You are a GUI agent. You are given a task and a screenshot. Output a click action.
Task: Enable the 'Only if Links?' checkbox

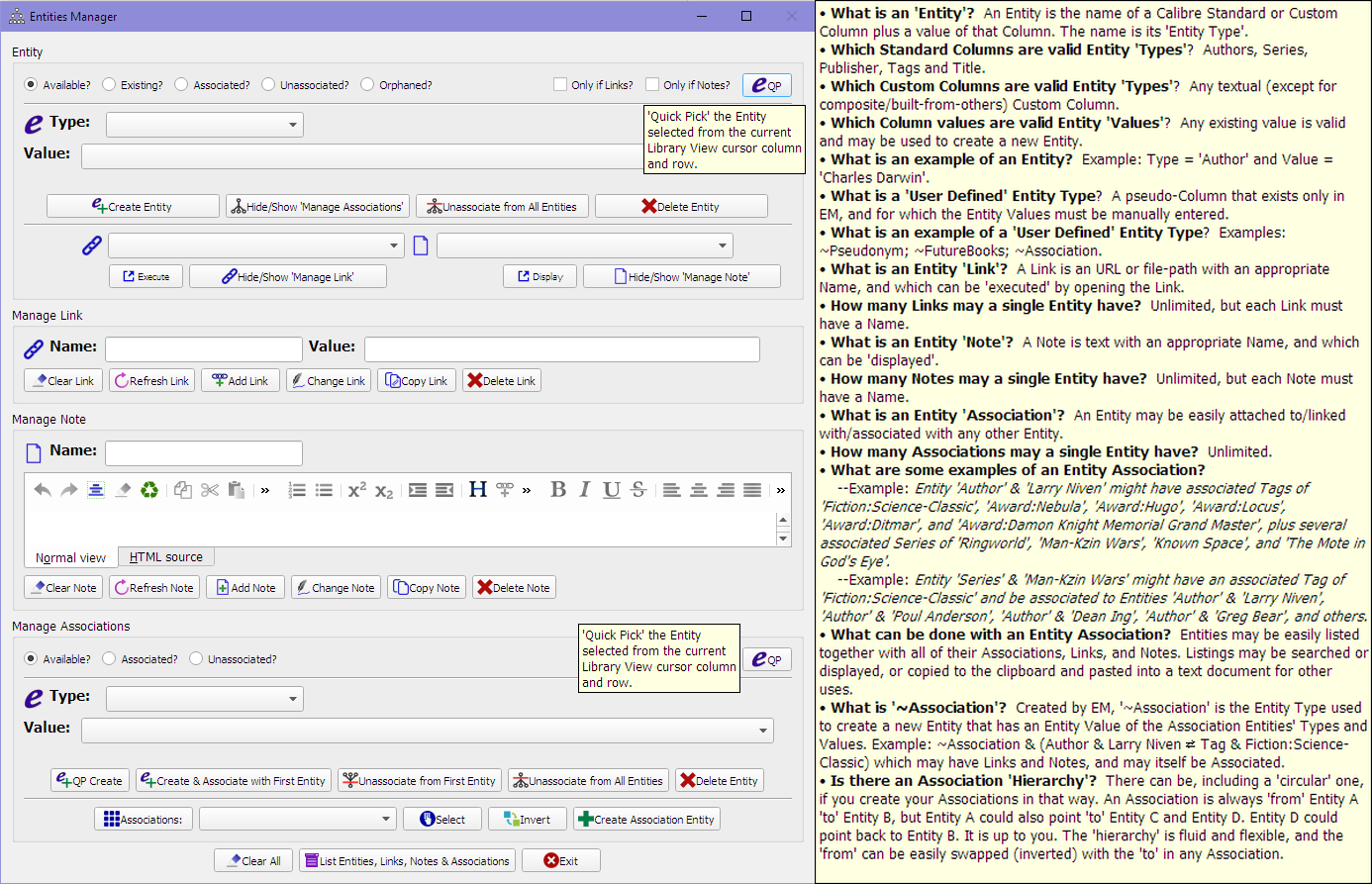tap(560, 85)
